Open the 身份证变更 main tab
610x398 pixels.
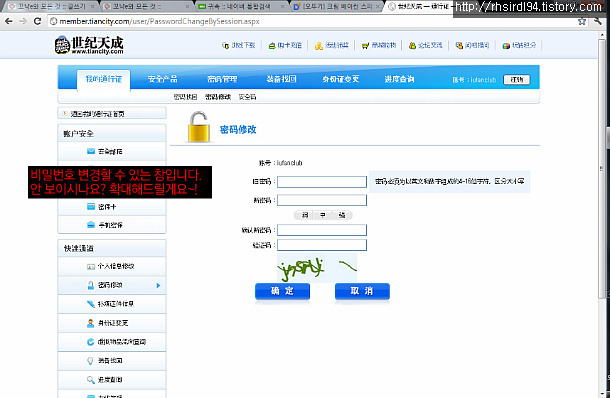pos(340,79)
